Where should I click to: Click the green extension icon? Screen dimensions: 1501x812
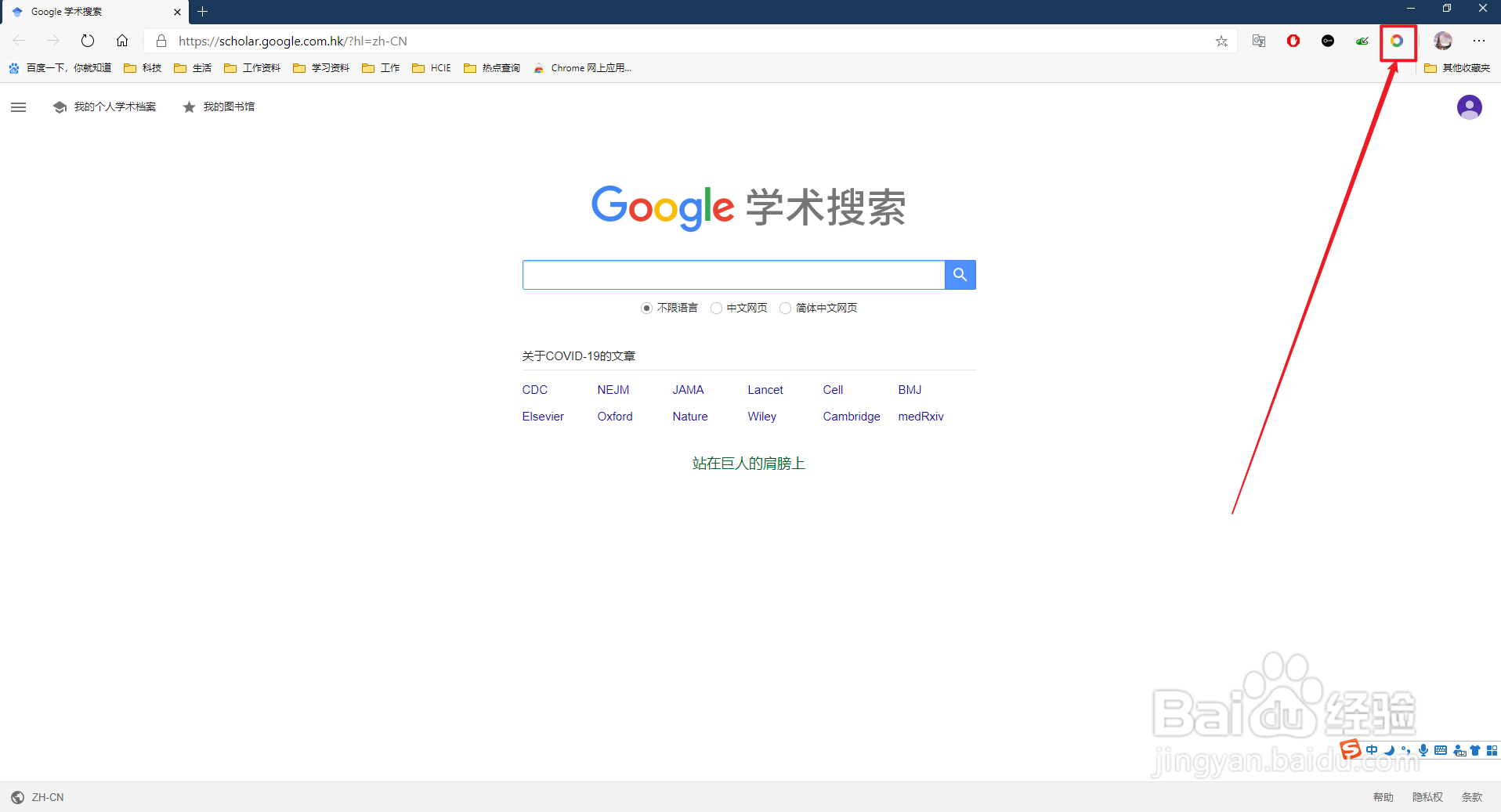tap(1362, 41)
